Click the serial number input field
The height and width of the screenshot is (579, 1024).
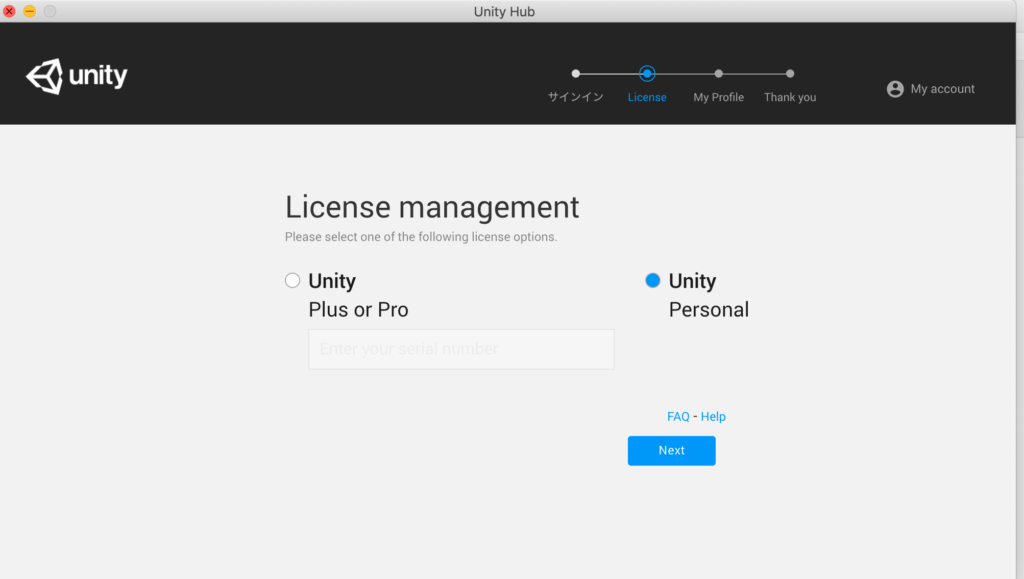(461, 349)
